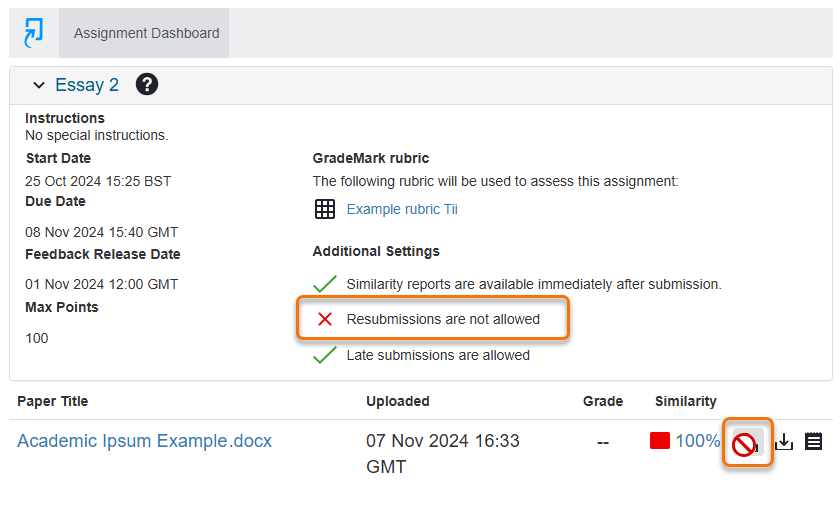Click the Similarity column header
The image size is (840, 508).
coord(685,401)
